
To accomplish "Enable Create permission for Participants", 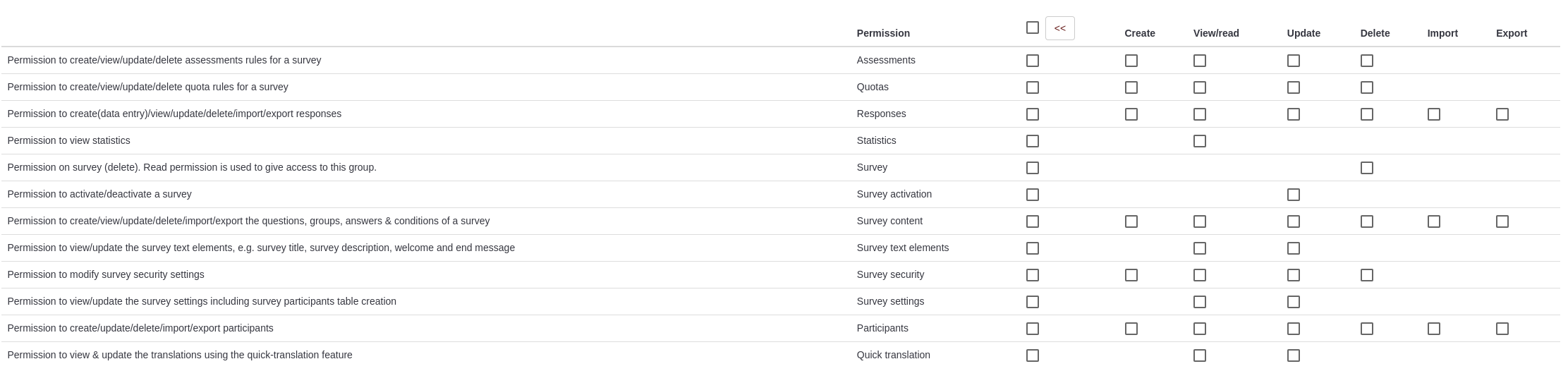I will pyautogui.click(x=1131, y=329).
